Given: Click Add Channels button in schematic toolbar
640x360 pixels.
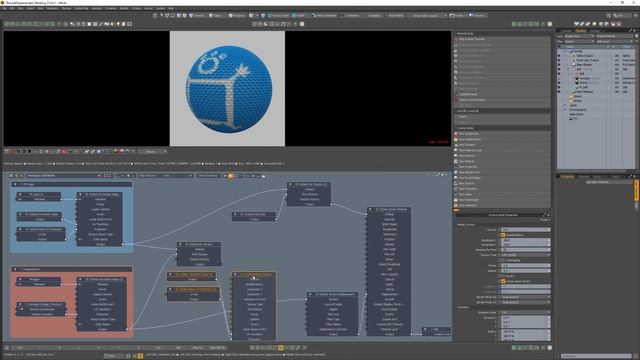Looking at the screenshot, I should click(165, 176).
